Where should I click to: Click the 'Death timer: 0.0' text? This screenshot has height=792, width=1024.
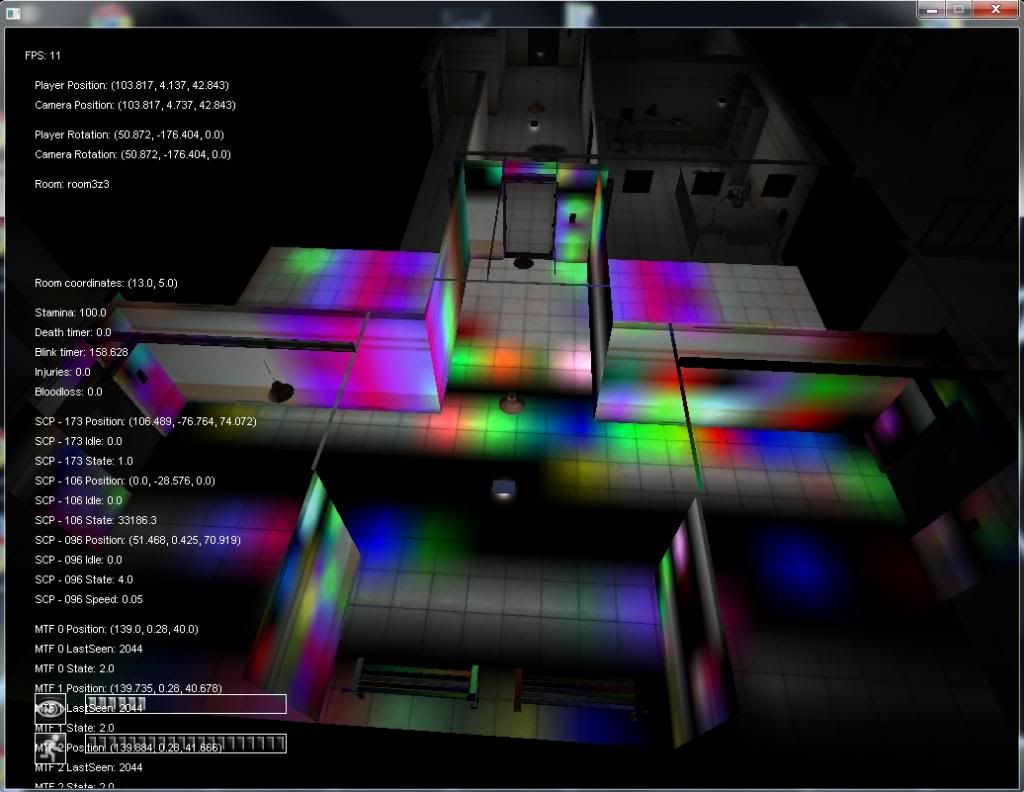[72, 332]
